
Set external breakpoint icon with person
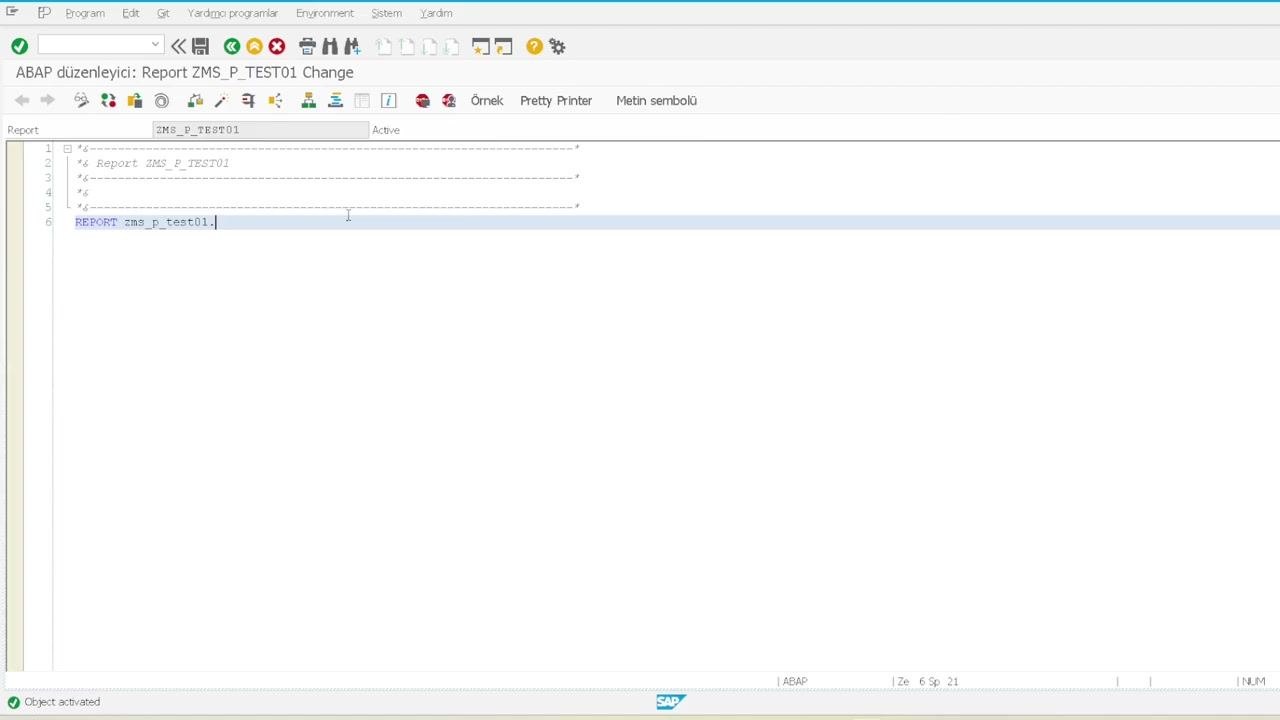[x=449, y=100]
